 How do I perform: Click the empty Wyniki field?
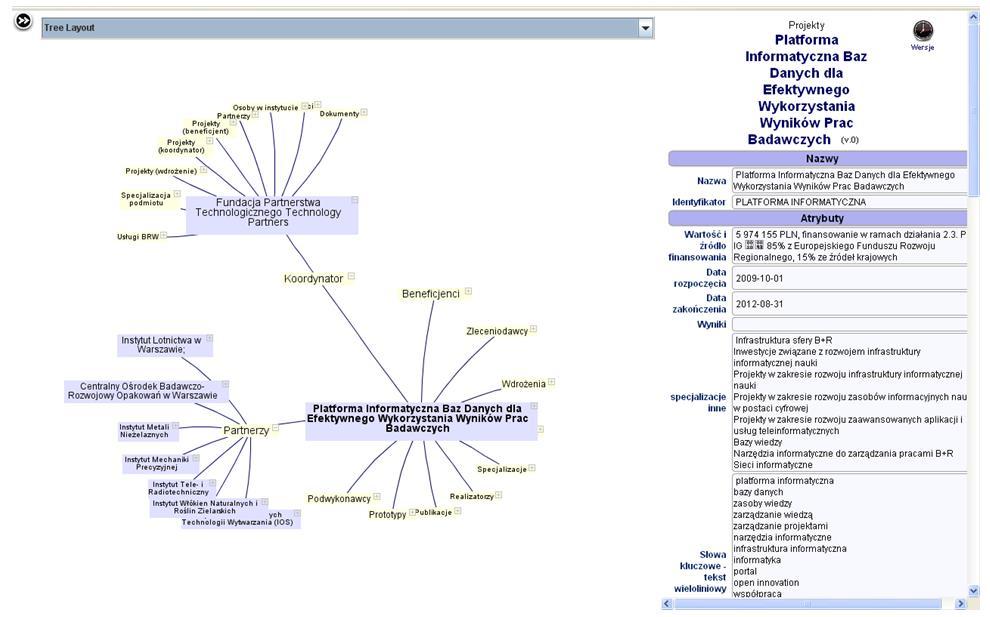849,324
